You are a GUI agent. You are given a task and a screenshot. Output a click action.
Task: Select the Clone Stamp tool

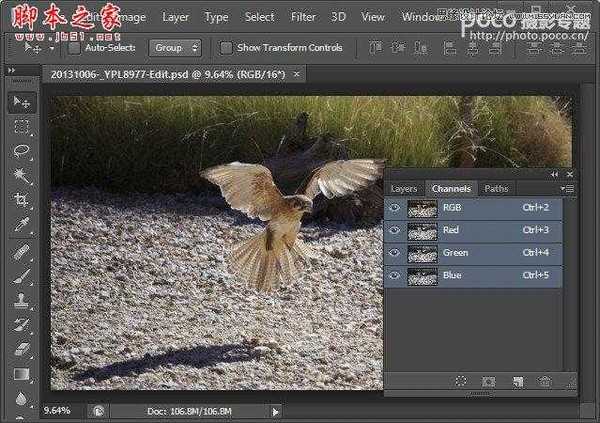(21, 299)
